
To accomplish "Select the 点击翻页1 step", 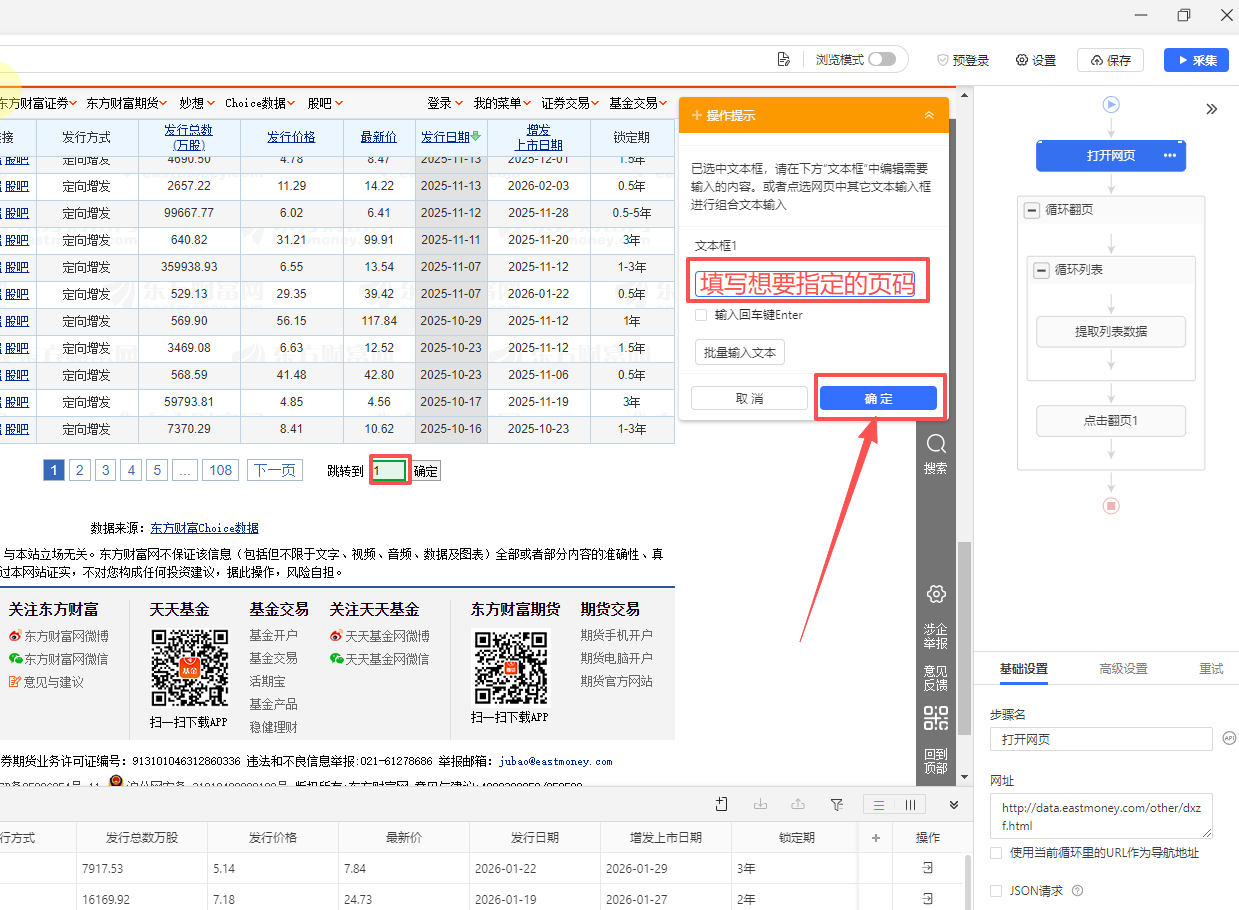I will point(1111,421).
